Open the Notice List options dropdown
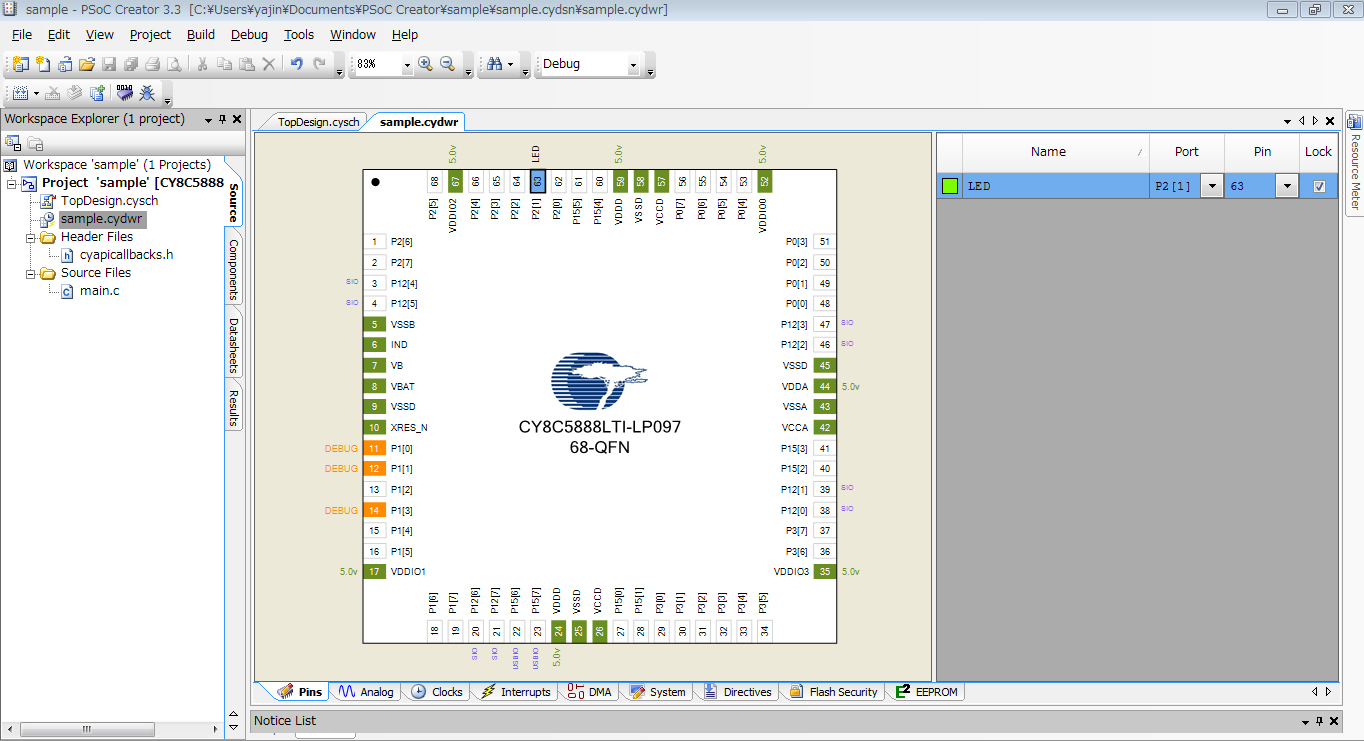The image size is (1364, 741). pyautogui.click(x=1306, y=721)
